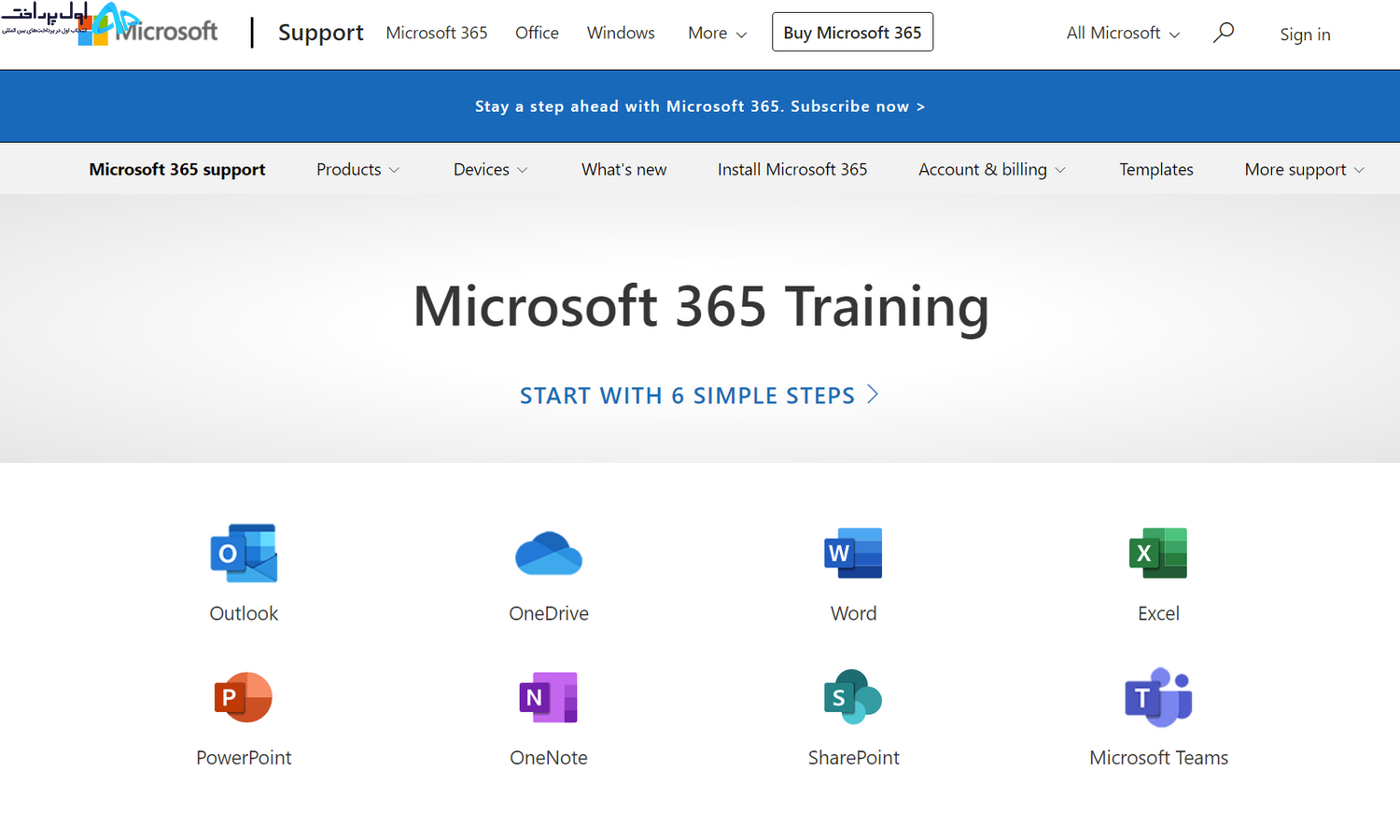Click the Excel text label
The width and height of the screenshot is (1400, 840).
pyautogui.click(x=1158, y=613)
